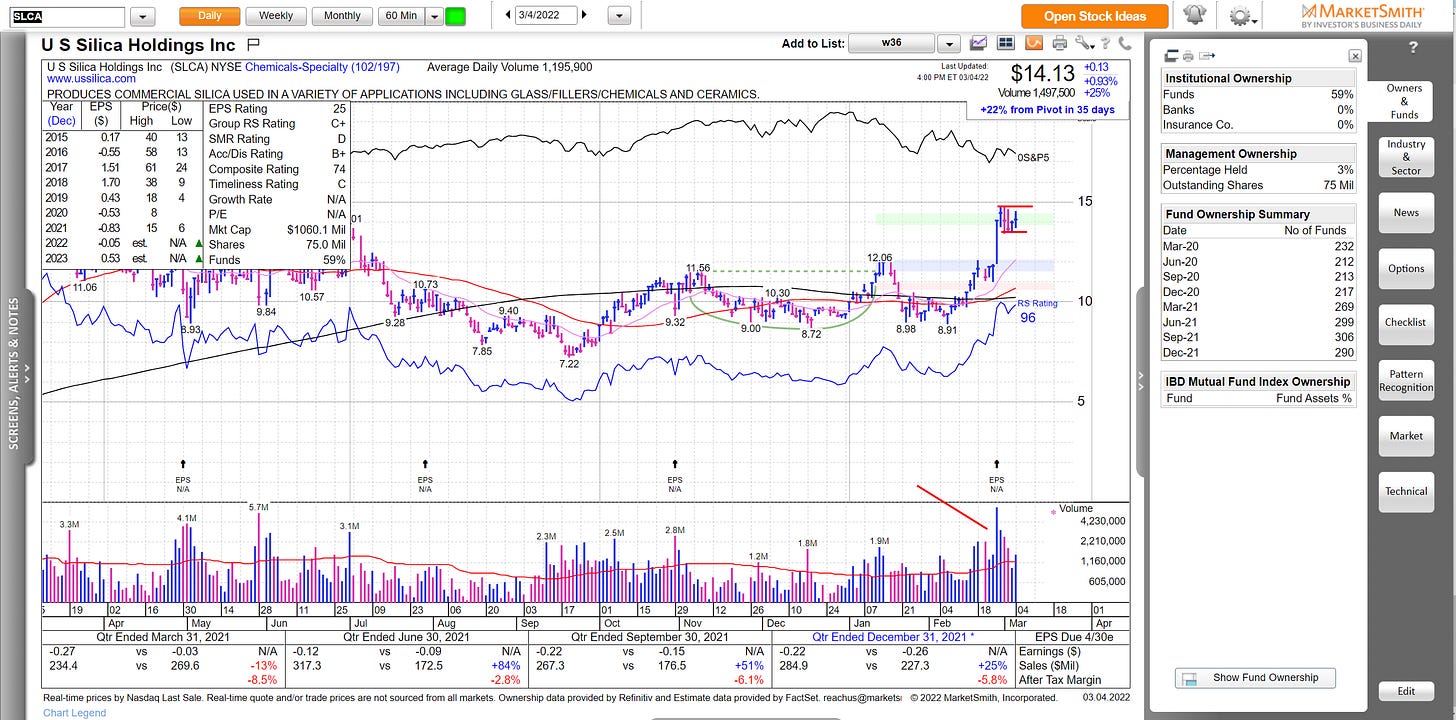The height and width of the screenshot is (720, 1456).
Task: Click the white question mark in sidebar
Action: pyautogui.click(x=1412, y=47)
